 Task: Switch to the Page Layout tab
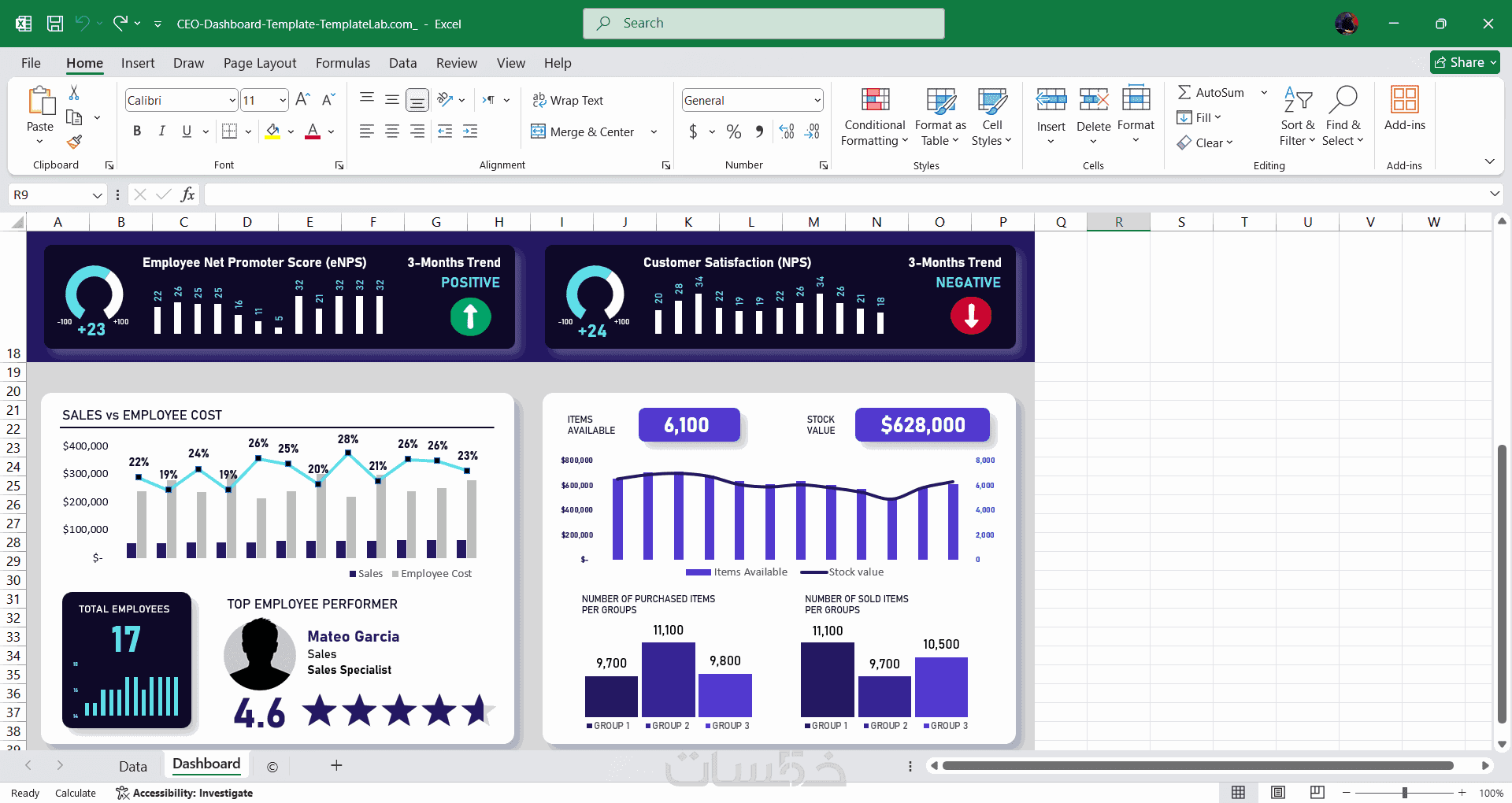260,63
